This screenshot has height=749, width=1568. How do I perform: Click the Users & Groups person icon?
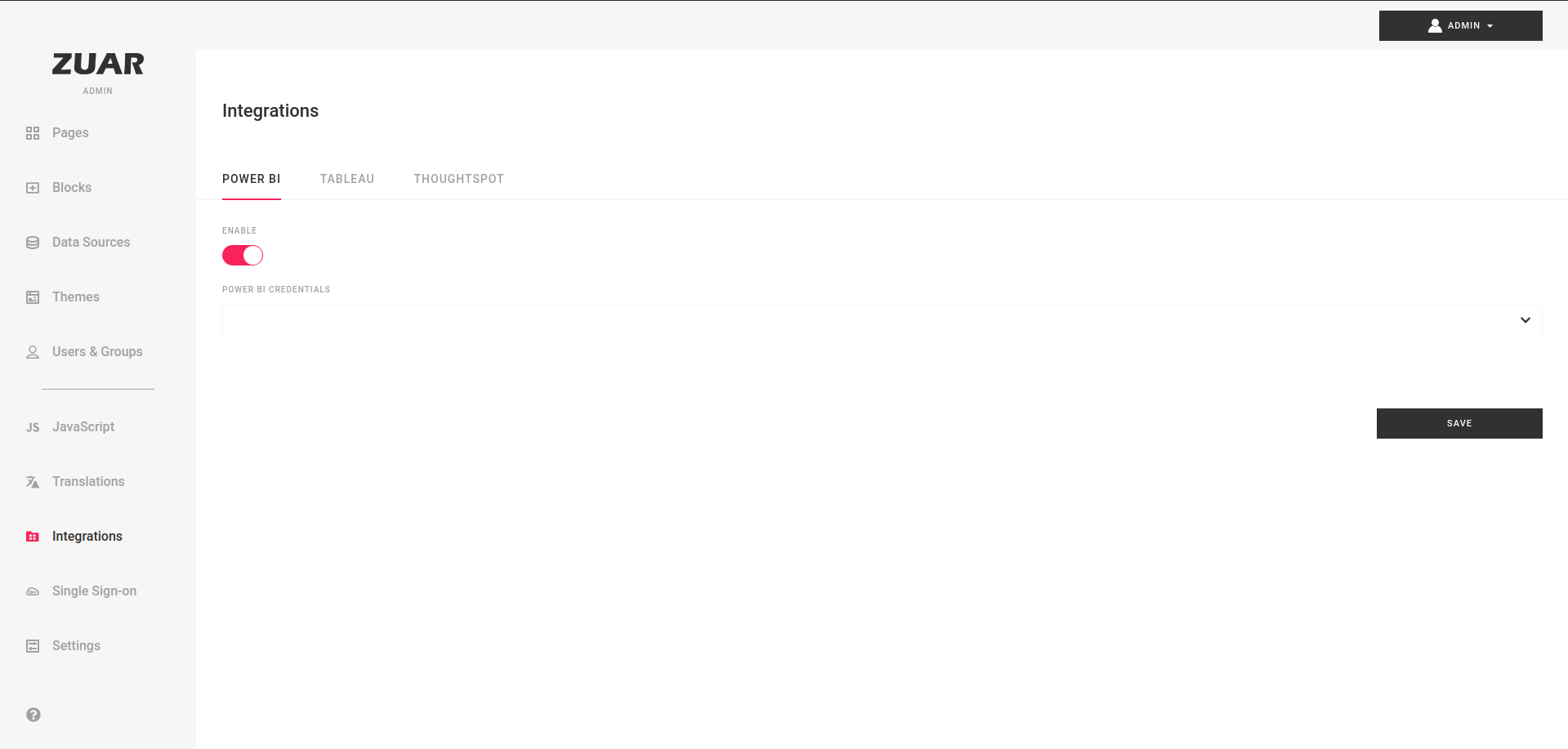click(33, 352)
